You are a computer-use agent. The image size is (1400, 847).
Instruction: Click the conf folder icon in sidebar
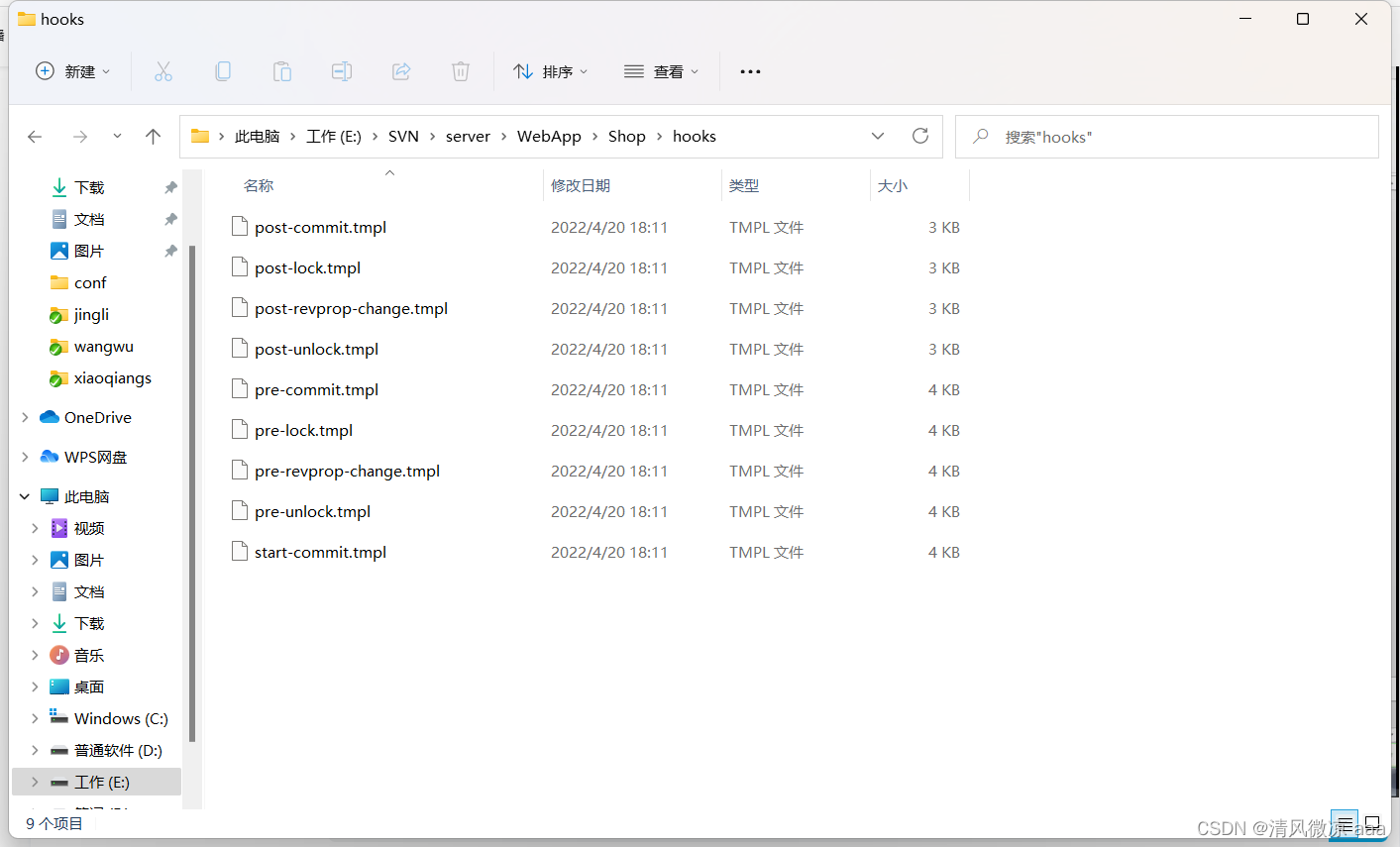tap(59, 282)
